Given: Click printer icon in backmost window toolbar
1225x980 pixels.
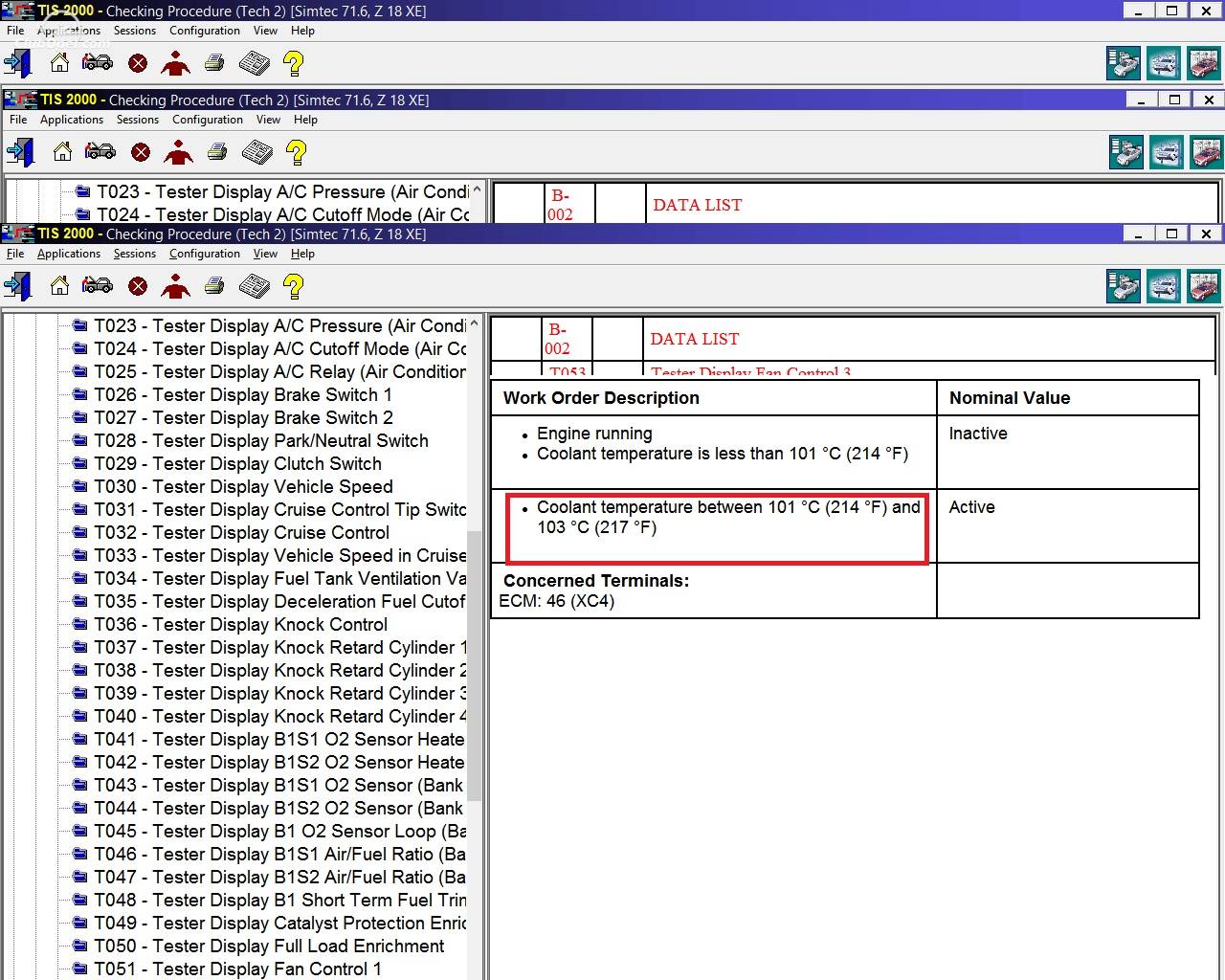Looking at the screenshot, I should (214, 62).
